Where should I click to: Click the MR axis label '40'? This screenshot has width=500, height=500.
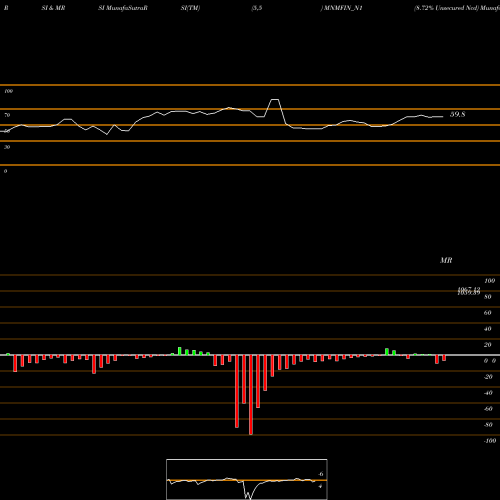488,329
